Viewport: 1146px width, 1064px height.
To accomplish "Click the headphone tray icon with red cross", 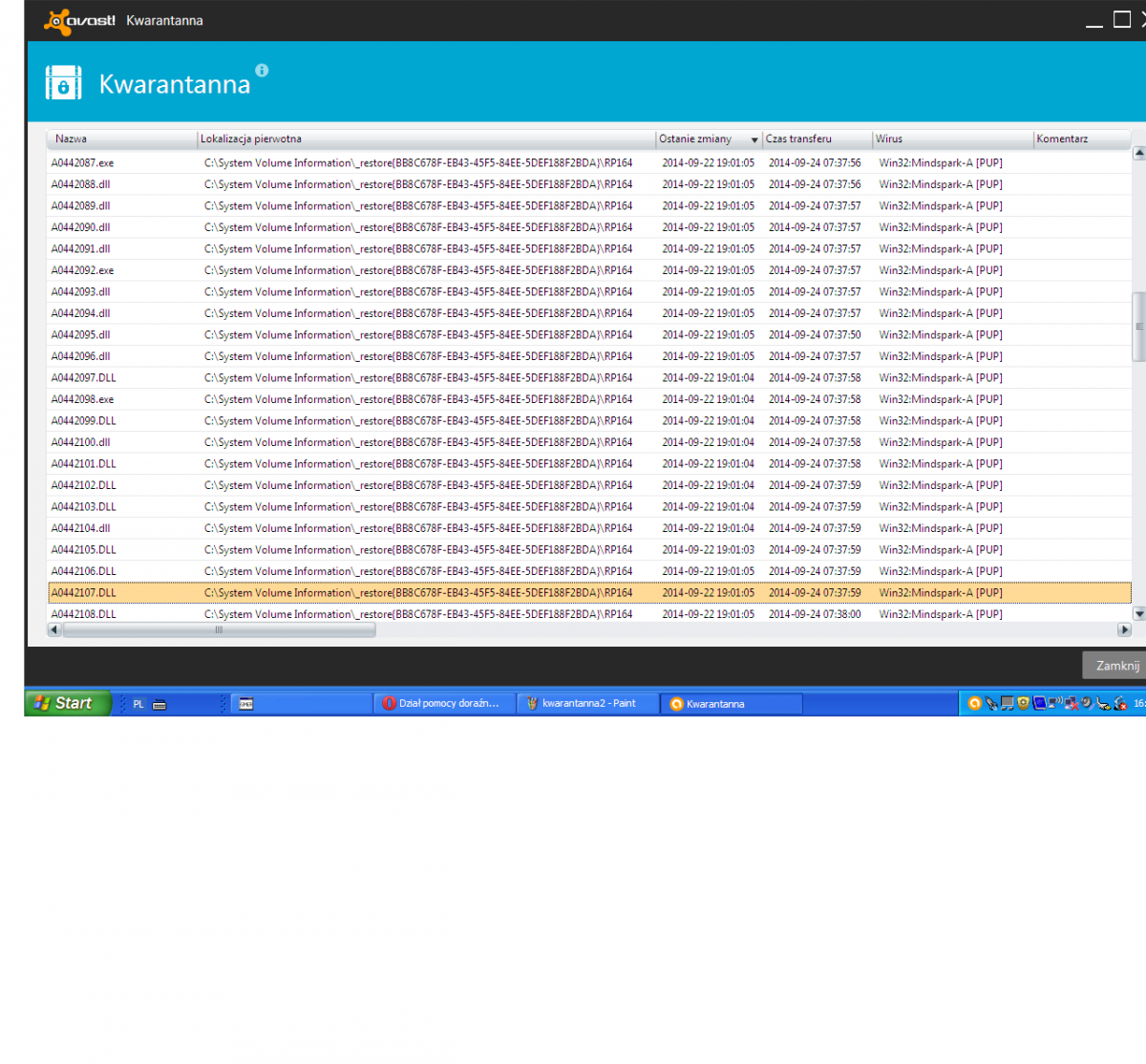I will (1120, 703).
